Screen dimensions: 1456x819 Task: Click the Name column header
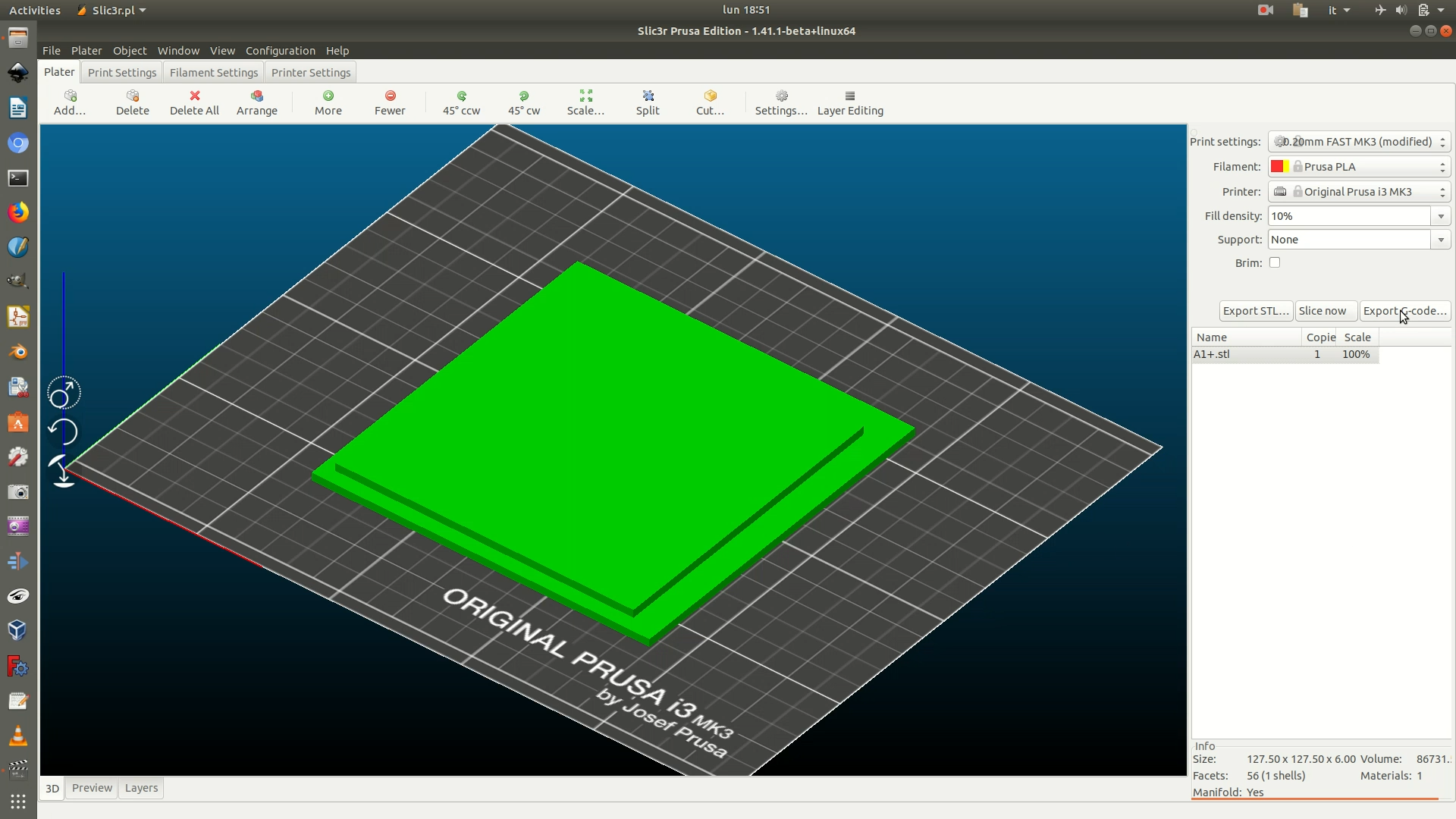(1247, 337)
